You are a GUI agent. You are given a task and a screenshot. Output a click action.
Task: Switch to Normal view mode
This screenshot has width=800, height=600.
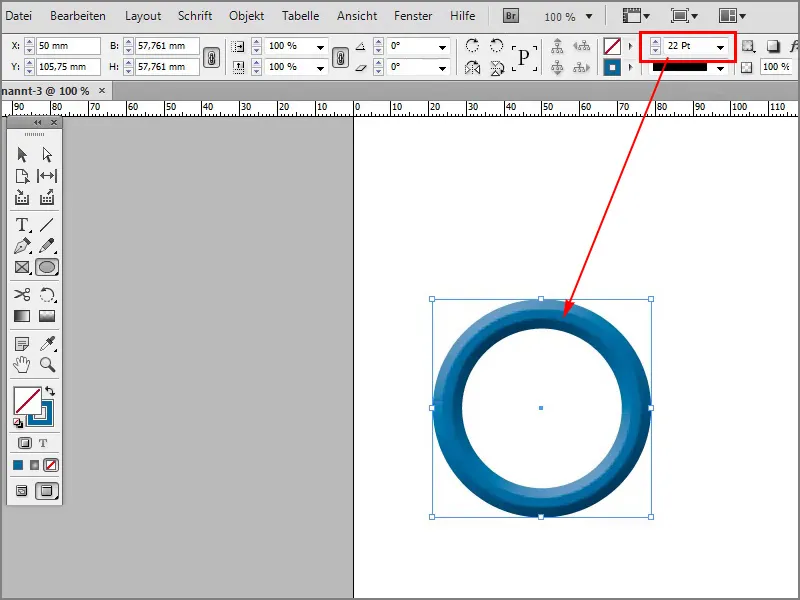(x=21, y=491)
